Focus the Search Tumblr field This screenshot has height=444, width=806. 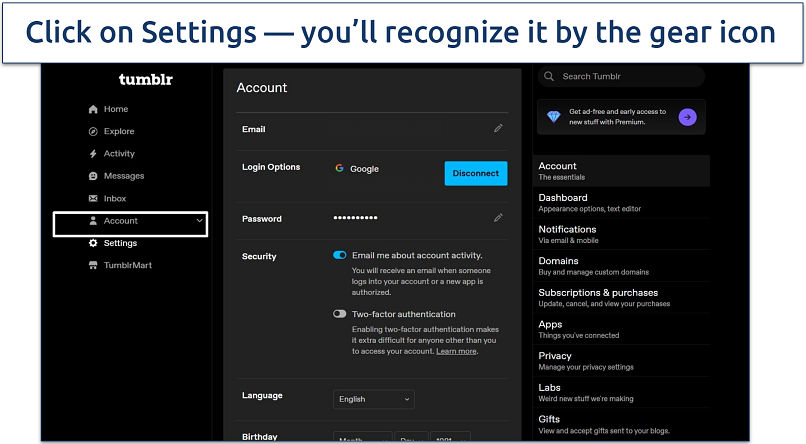pyautogui.click(x=621, y=76)
